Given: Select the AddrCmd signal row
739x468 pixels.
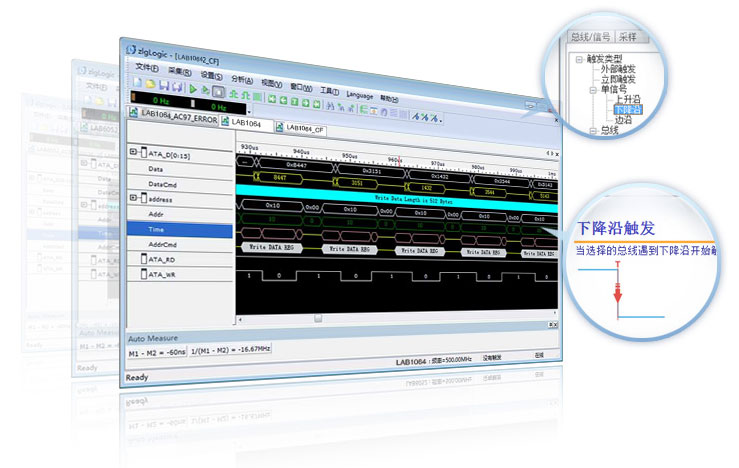Looking at the screenshot, I should [x=181, y=245].
